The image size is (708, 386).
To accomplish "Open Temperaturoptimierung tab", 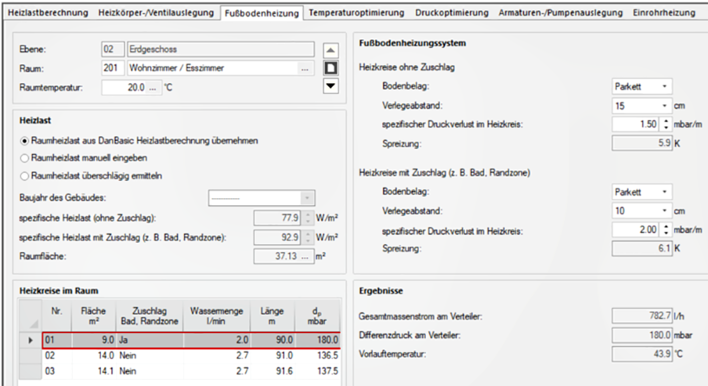I will click(x=356, y=13).
